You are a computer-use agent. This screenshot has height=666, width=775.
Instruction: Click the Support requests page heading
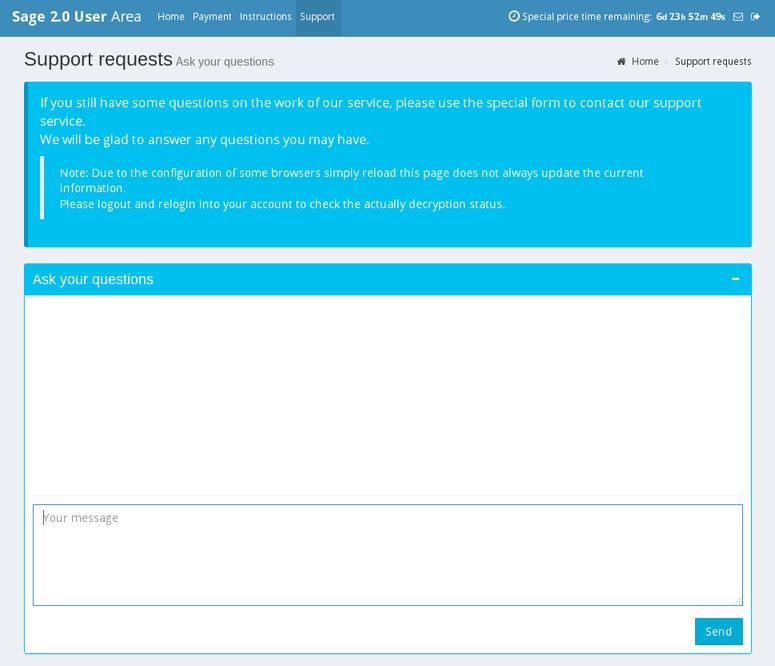(98, 59)
